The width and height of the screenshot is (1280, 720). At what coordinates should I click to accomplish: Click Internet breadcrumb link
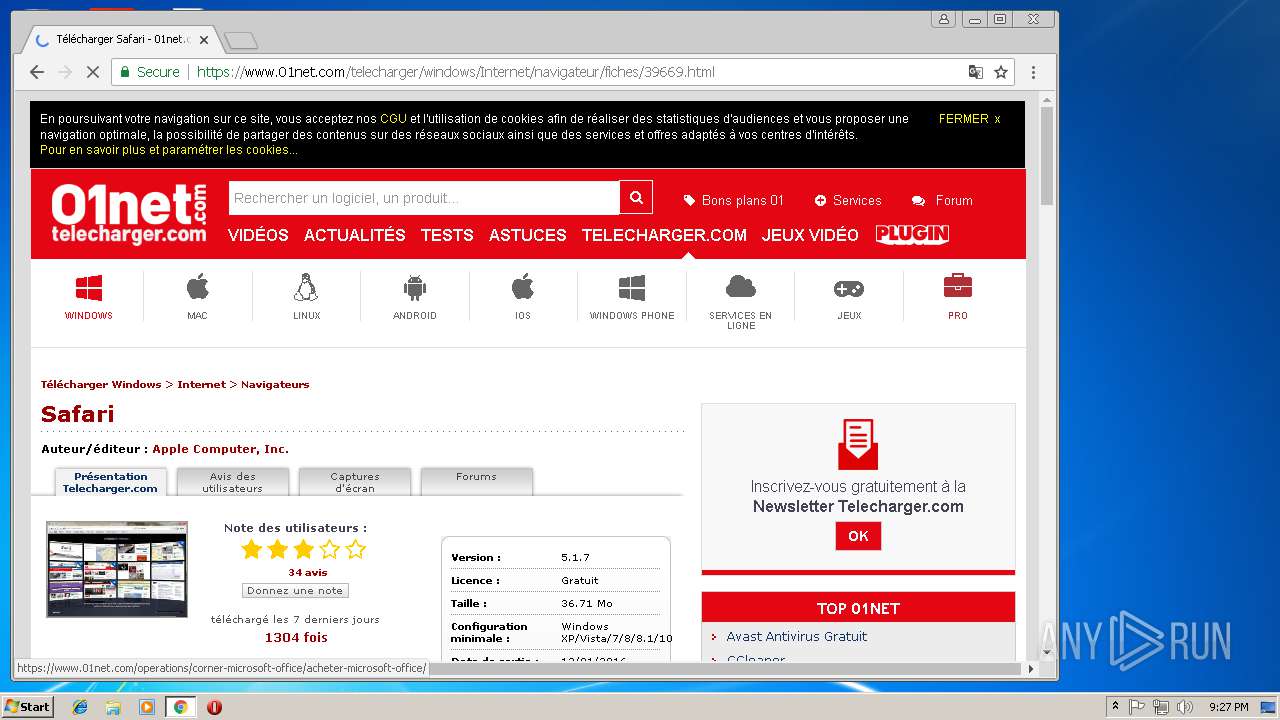(x=201, y=384)
